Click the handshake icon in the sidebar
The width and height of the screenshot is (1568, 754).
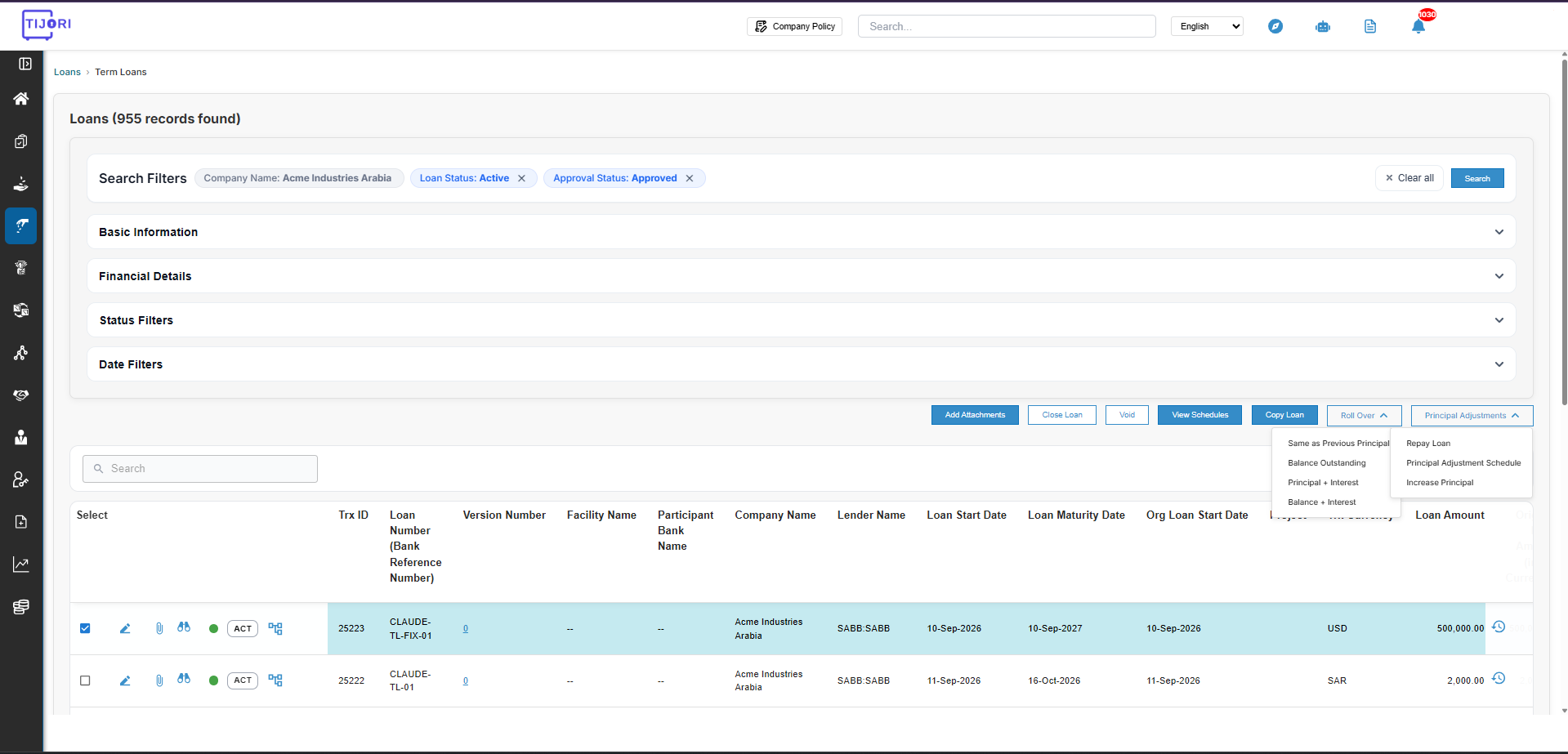(x=21, y=395)
